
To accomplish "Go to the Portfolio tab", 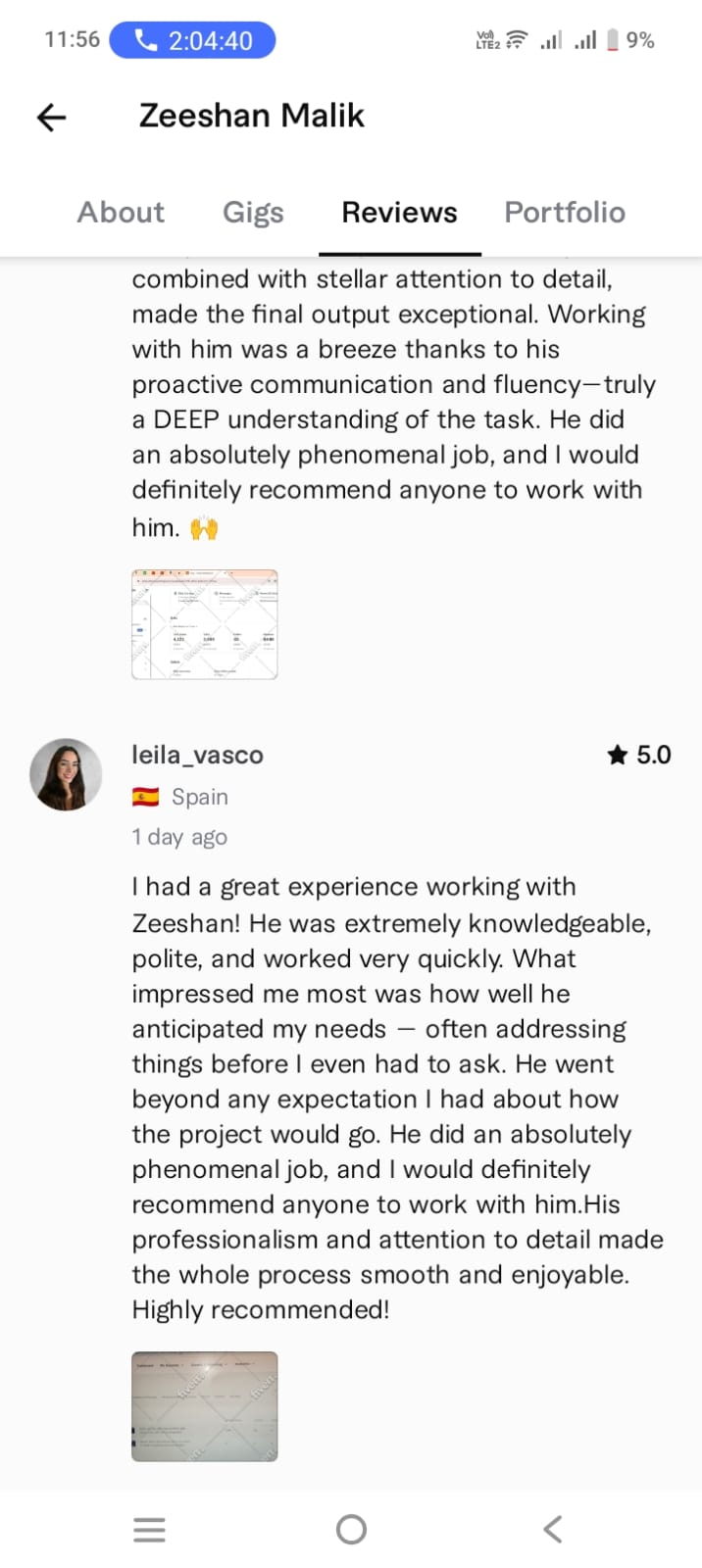I will tap(565, 213).
